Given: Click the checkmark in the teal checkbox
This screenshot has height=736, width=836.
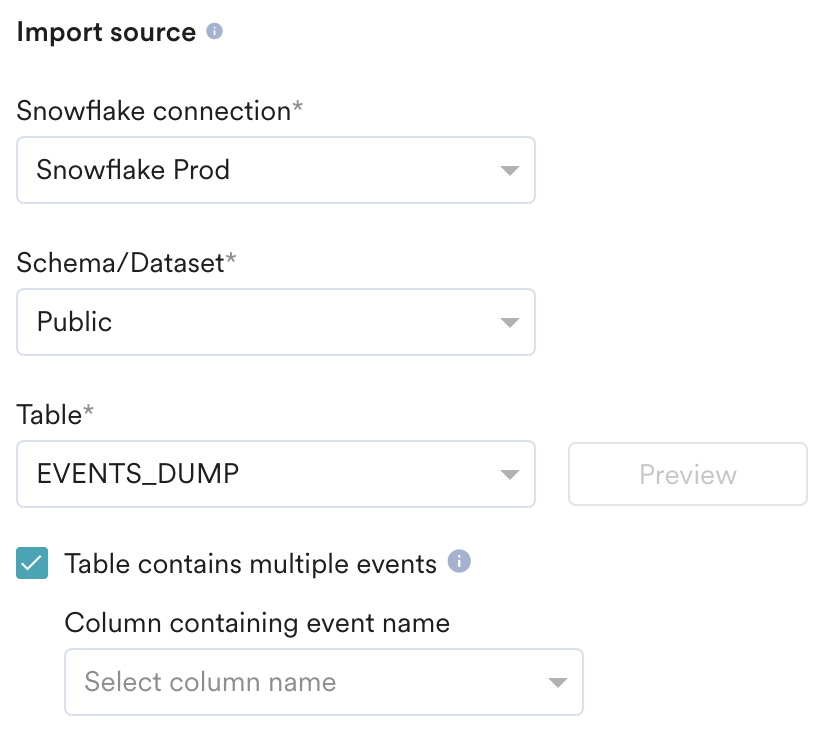Looking at the screenshot, I should click(32, 564).
